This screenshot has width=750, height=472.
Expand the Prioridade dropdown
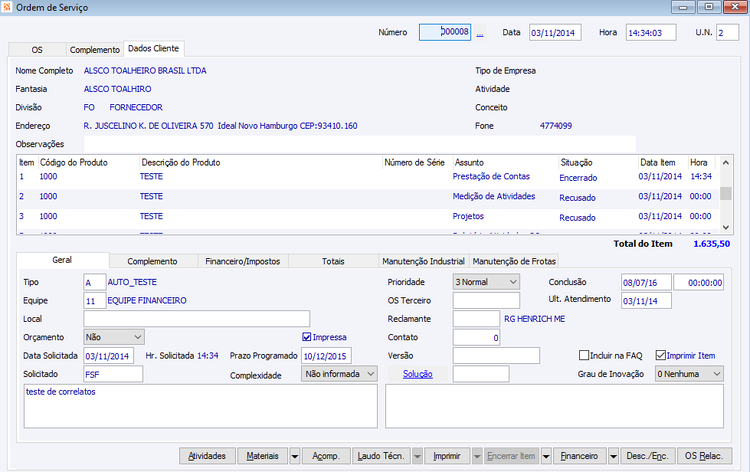(x=486, y=282)
